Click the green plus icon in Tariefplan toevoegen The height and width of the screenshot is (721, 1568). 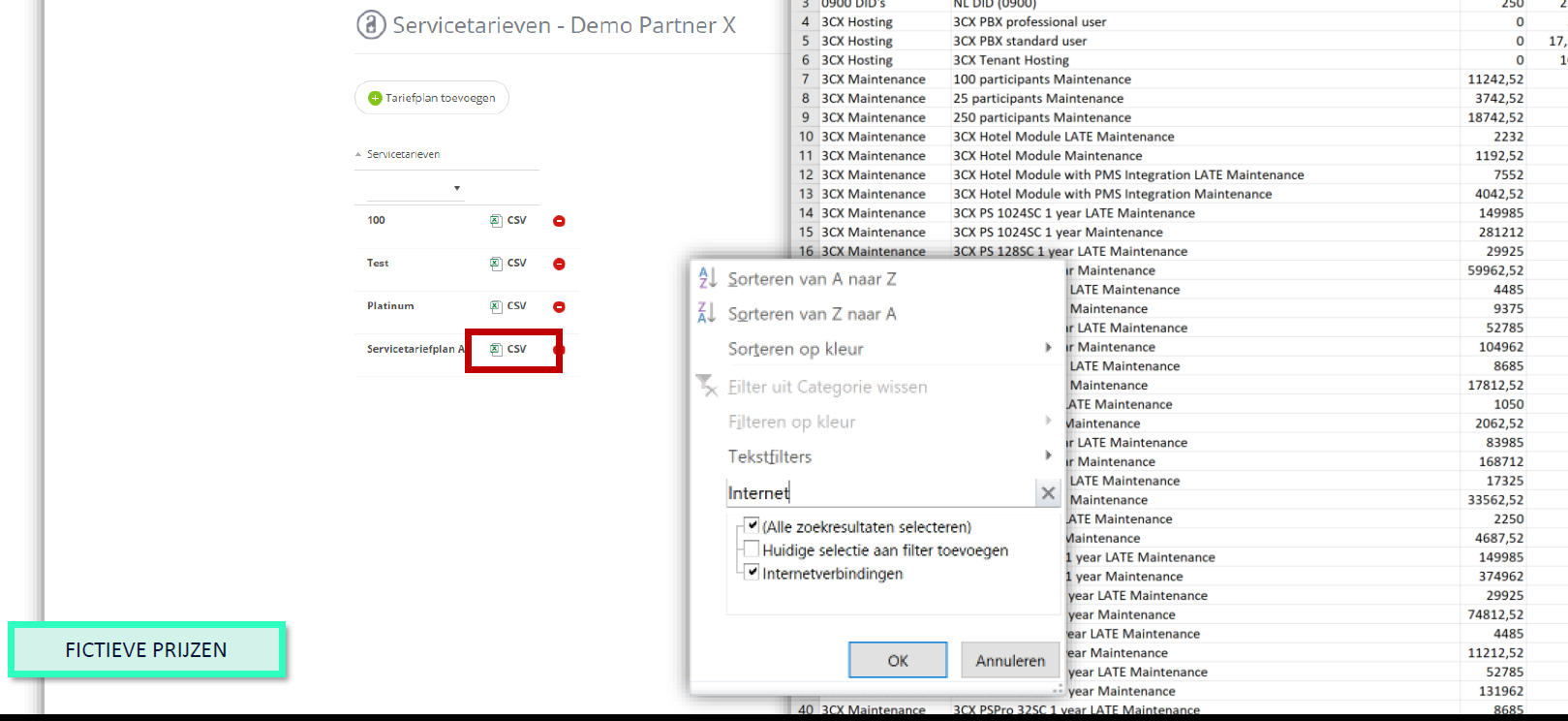375,98
